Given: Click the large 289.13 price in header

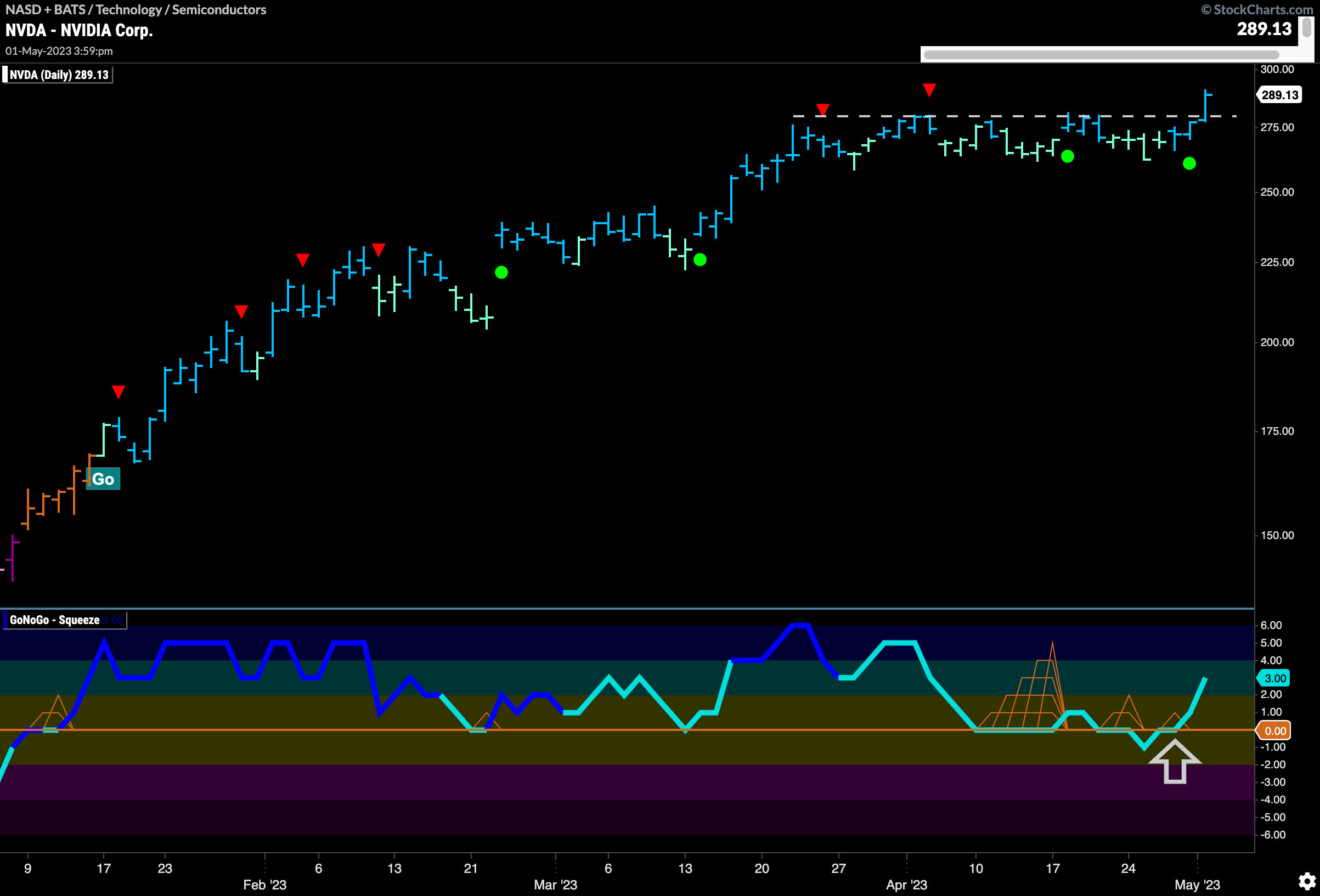Looking at the screenshot, I should (x=1265, y=29).
